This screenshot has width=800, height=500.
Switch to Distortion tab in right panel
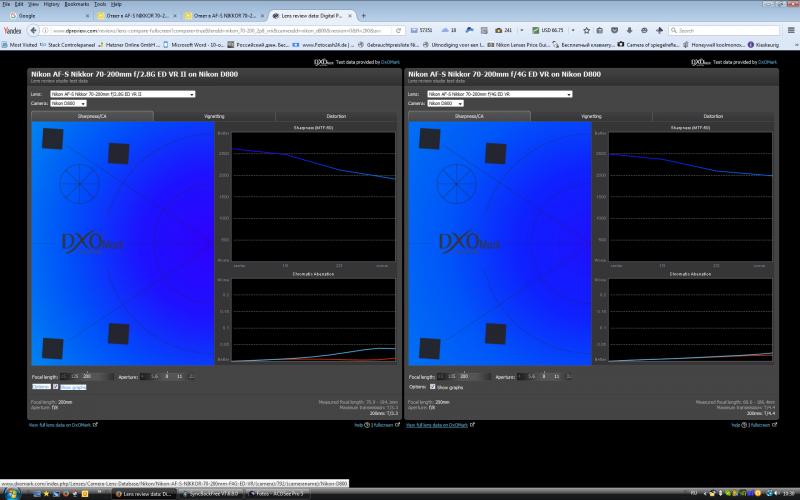click(x=713, y=116)
